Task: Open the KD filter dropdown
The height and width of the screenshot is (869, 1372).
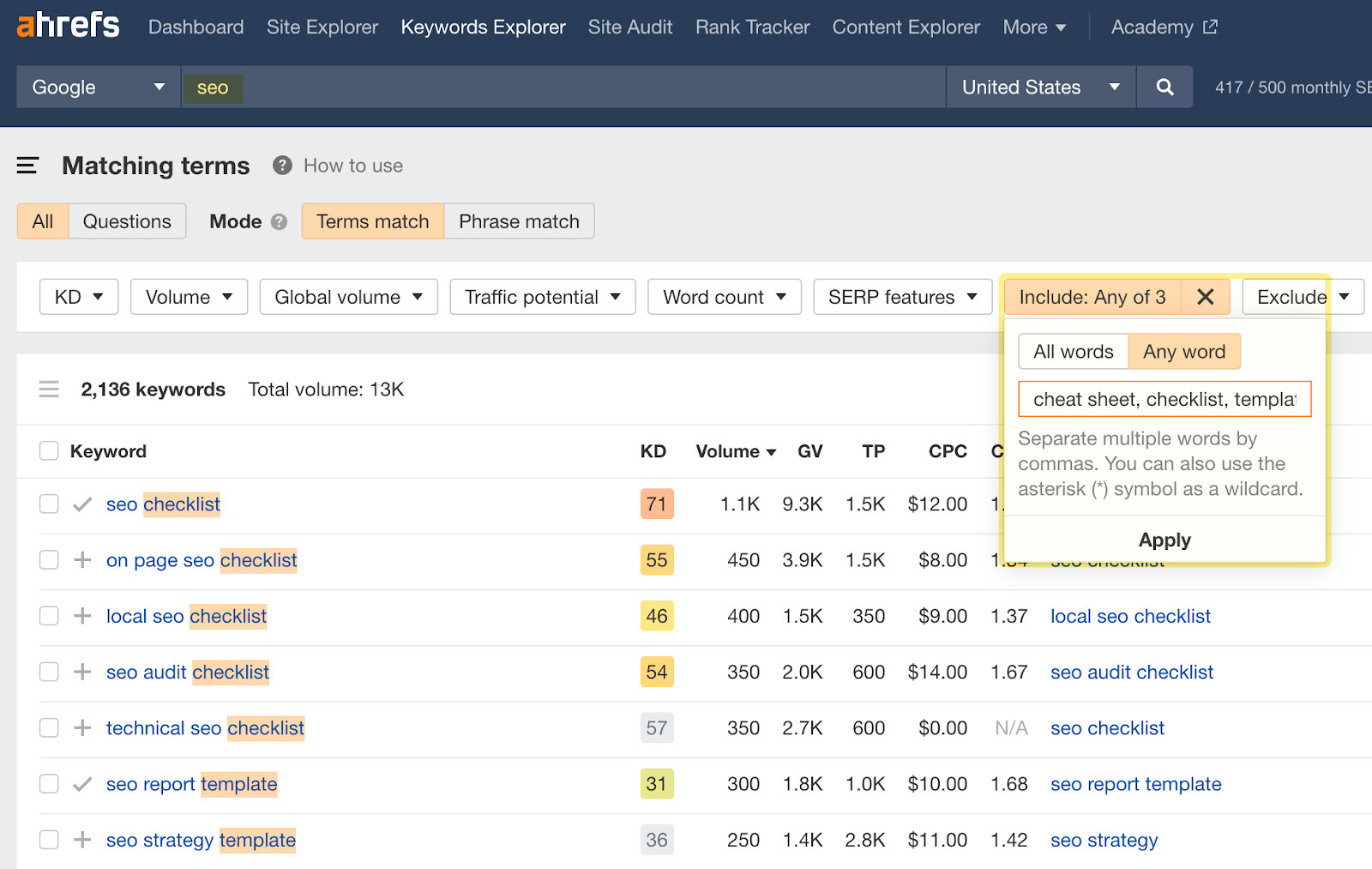Action: [x=78, y=297]
